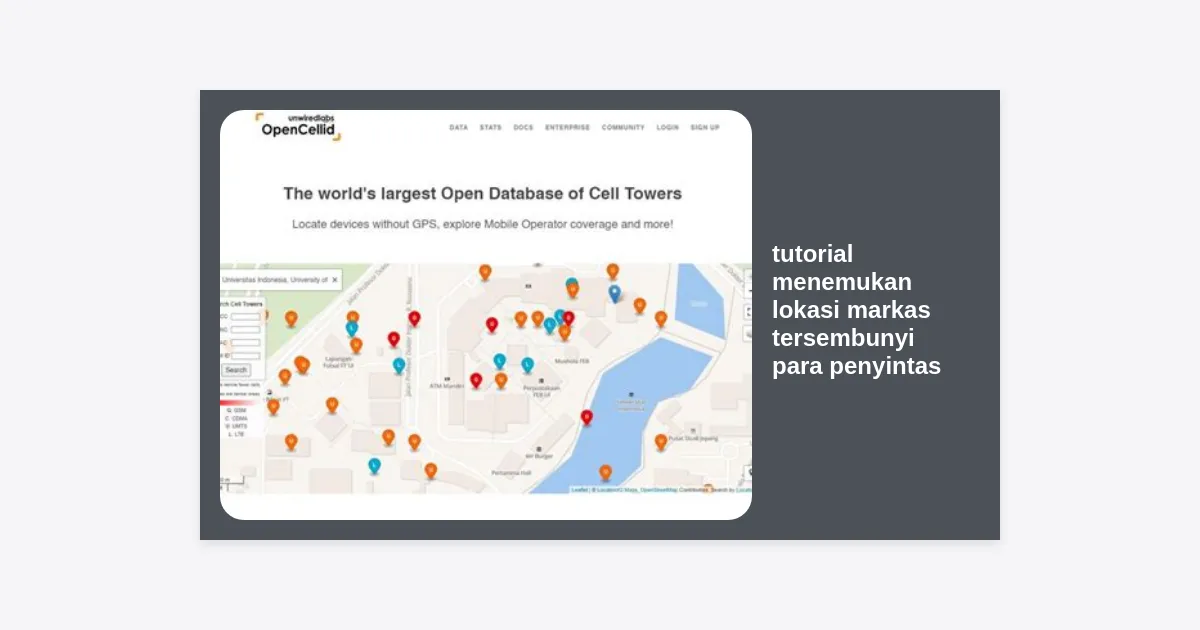Screen dimensions: 1200x630
Task: Clear the Universitas Indonesia location search
Action: pyautogui.click(x=334, y=280)
